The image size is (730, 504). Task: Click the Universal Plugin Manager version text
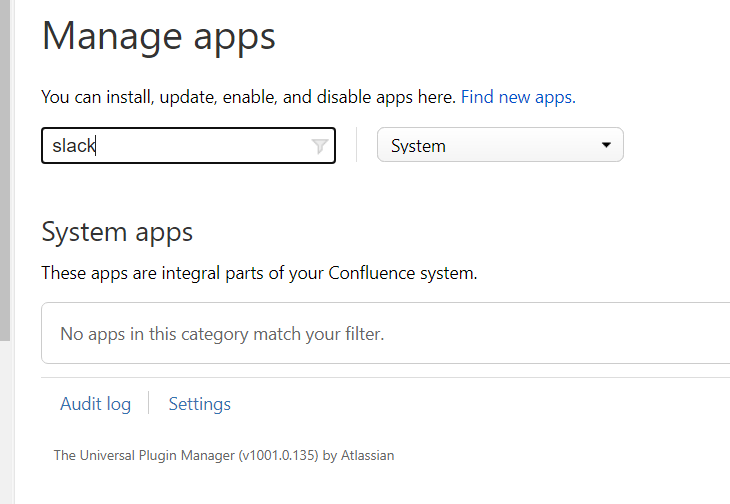(224, 455)
